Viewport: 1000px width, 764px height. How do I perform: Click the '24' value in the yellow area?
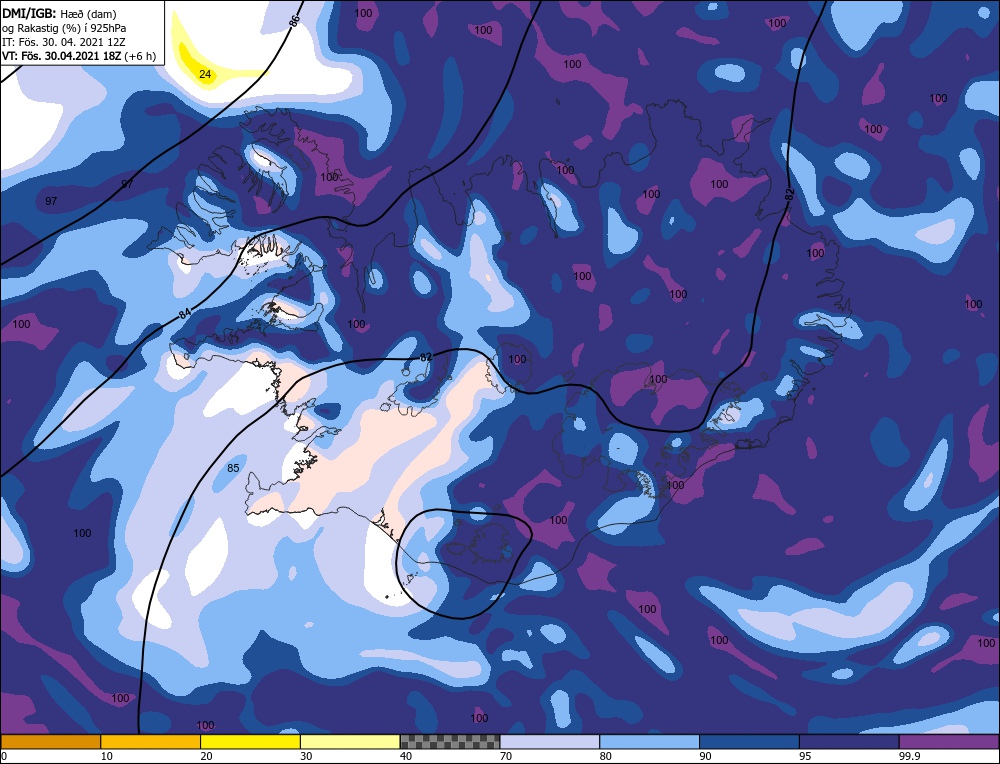205,74
